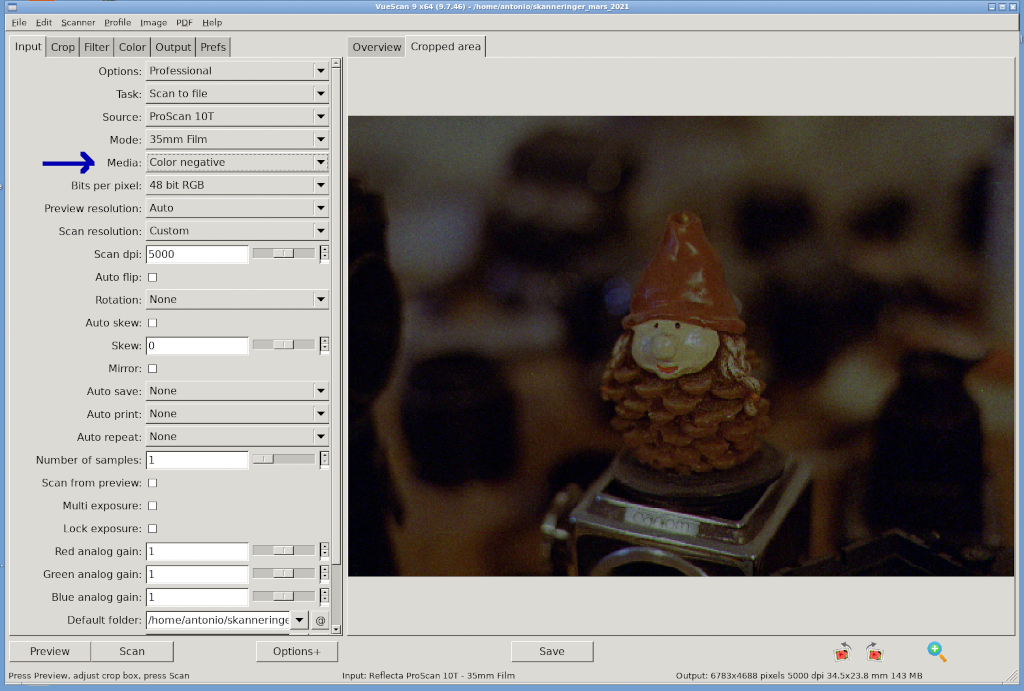This screenshot has width=1024, height=691.
Task: Open the Edit menu
Action: point(44,22)
